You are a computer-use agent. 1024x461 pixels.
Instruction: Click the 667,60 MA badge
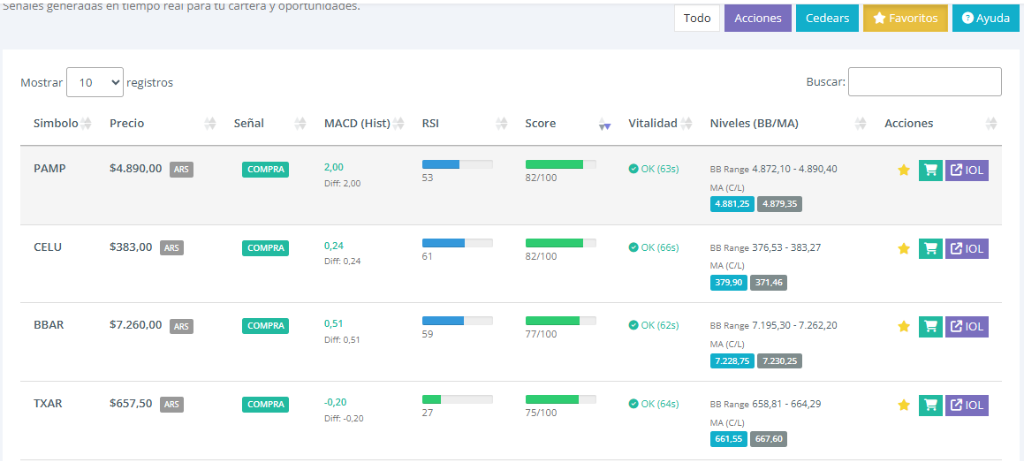[769, 439]
